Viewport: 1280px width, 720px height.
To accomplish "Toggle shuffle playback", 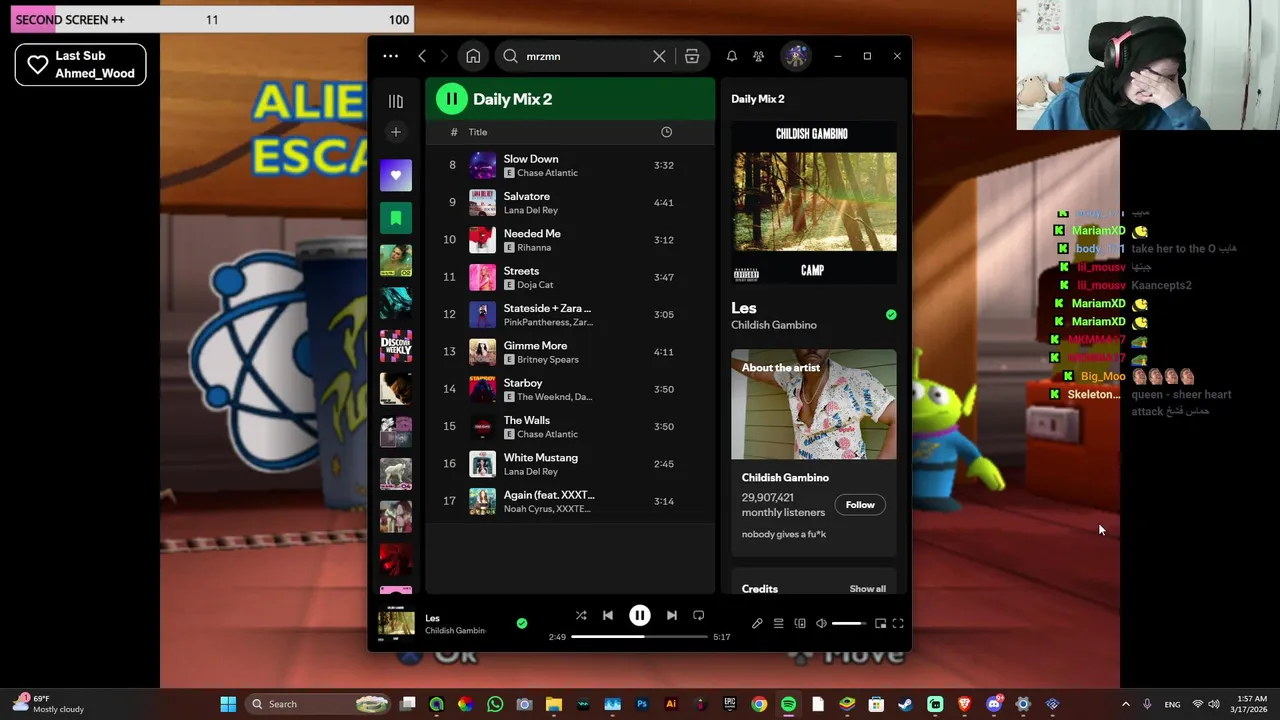I will (x=581, y=616).
